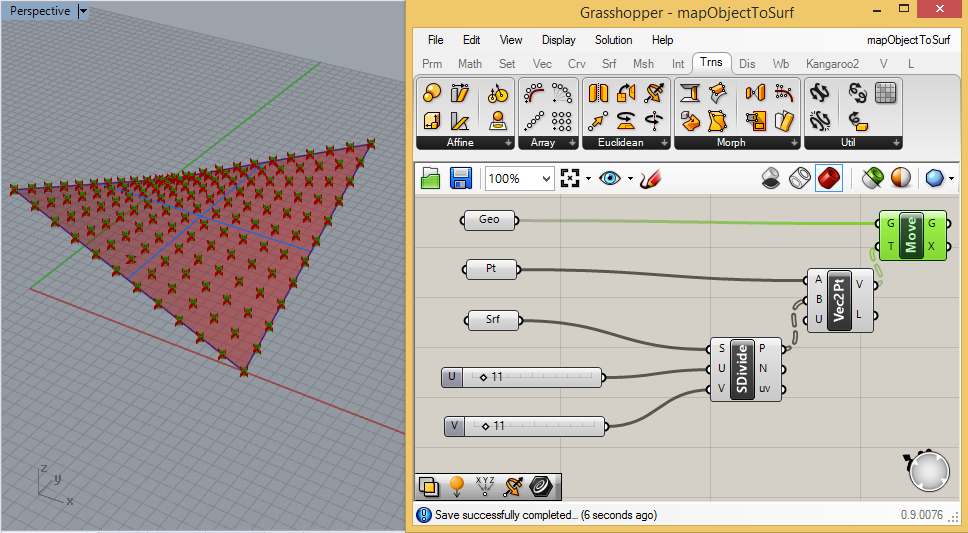Select the Move component on canvas
Screen dimensions: 968x533
point(911,234)
